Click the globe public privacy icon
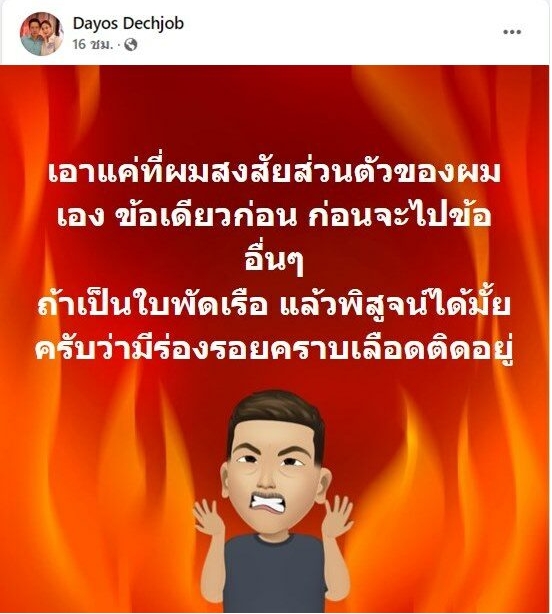This screenshot has height=614, width=552. tap(130, 45)
